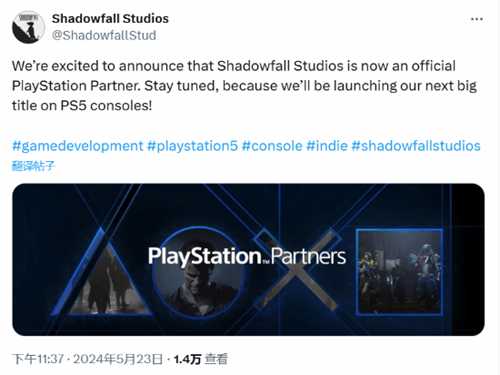Screen dimensions: 500x375
Task: Open the PlayStation Partners banner image
Action: pos(248,260)
